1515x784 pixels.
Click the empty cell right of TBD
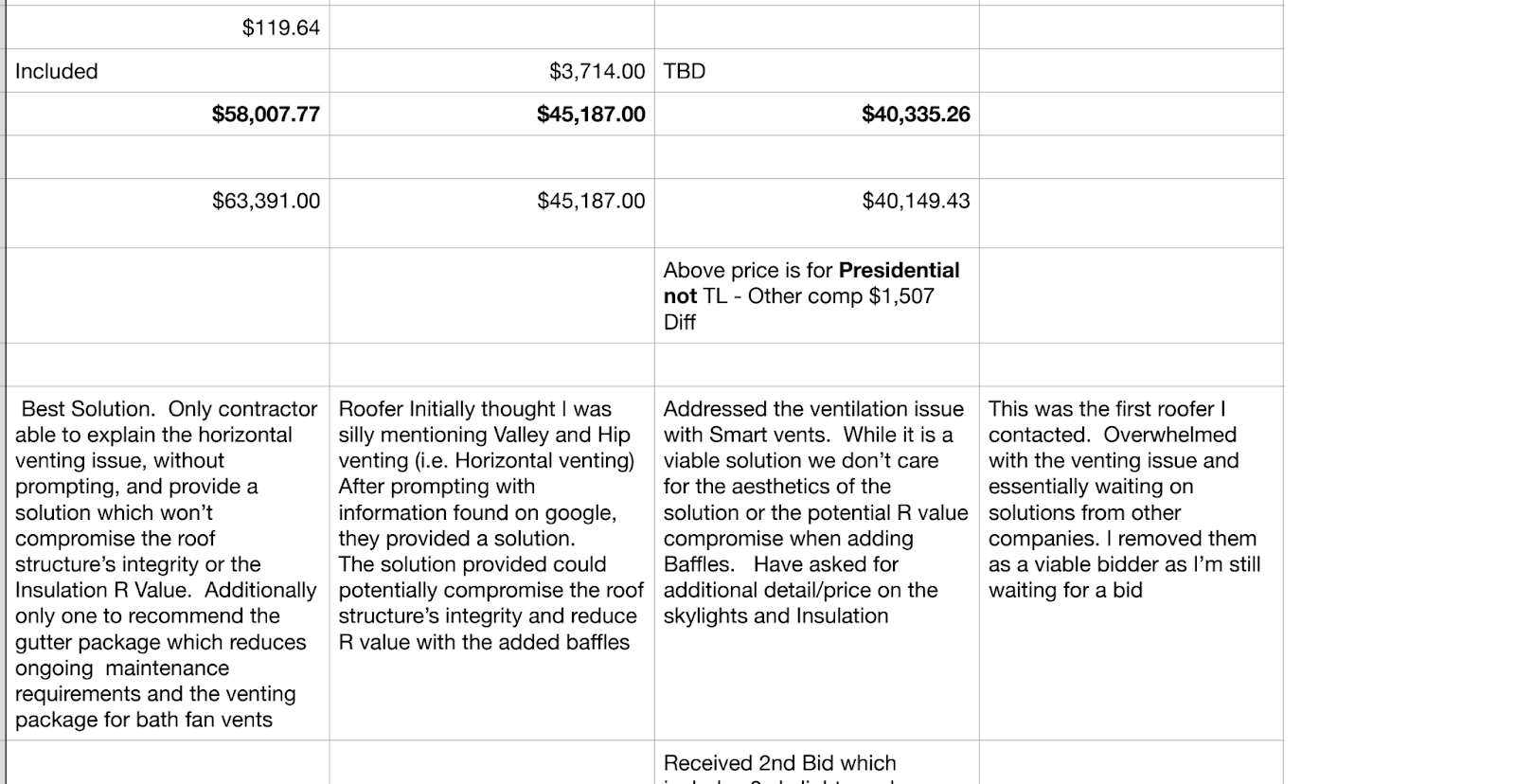[1131, 71]
